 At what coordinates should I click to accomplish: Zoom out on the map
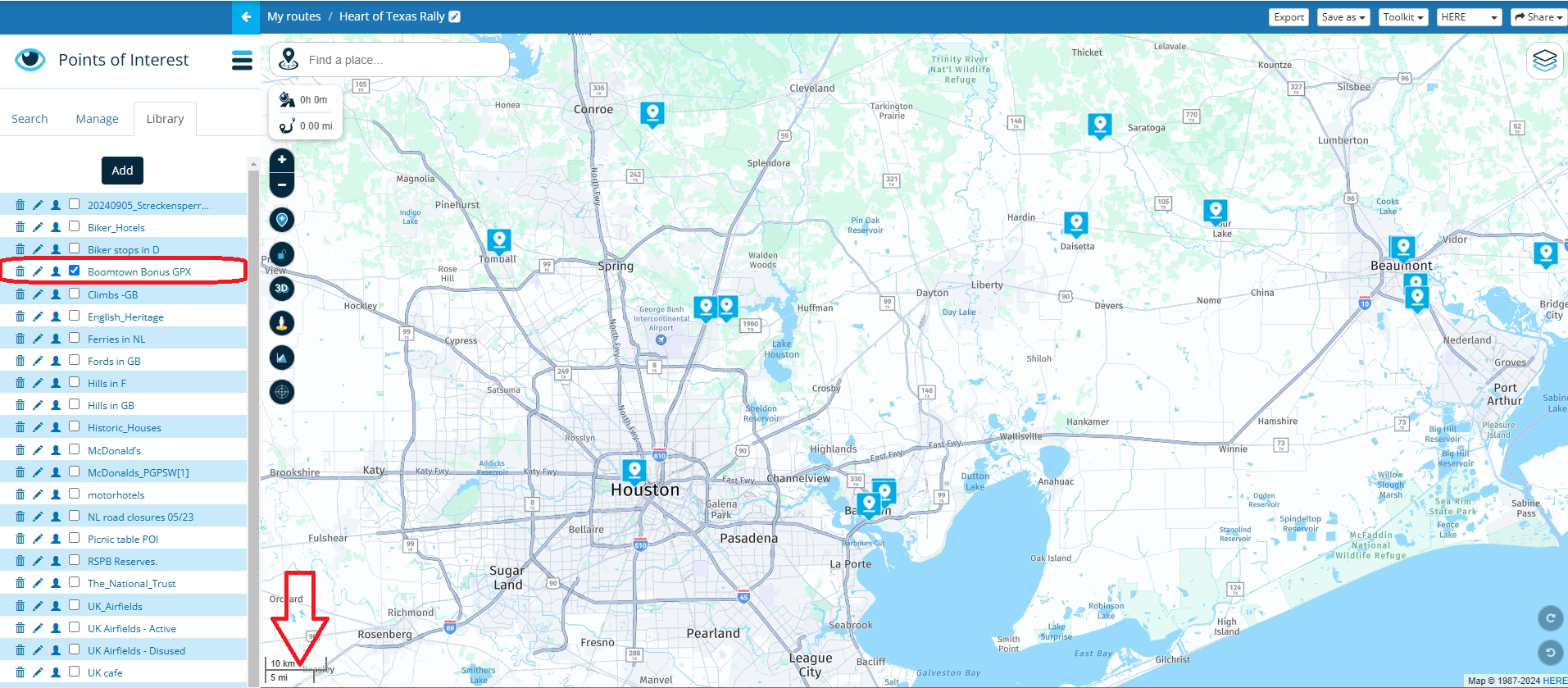pos(281,185)
